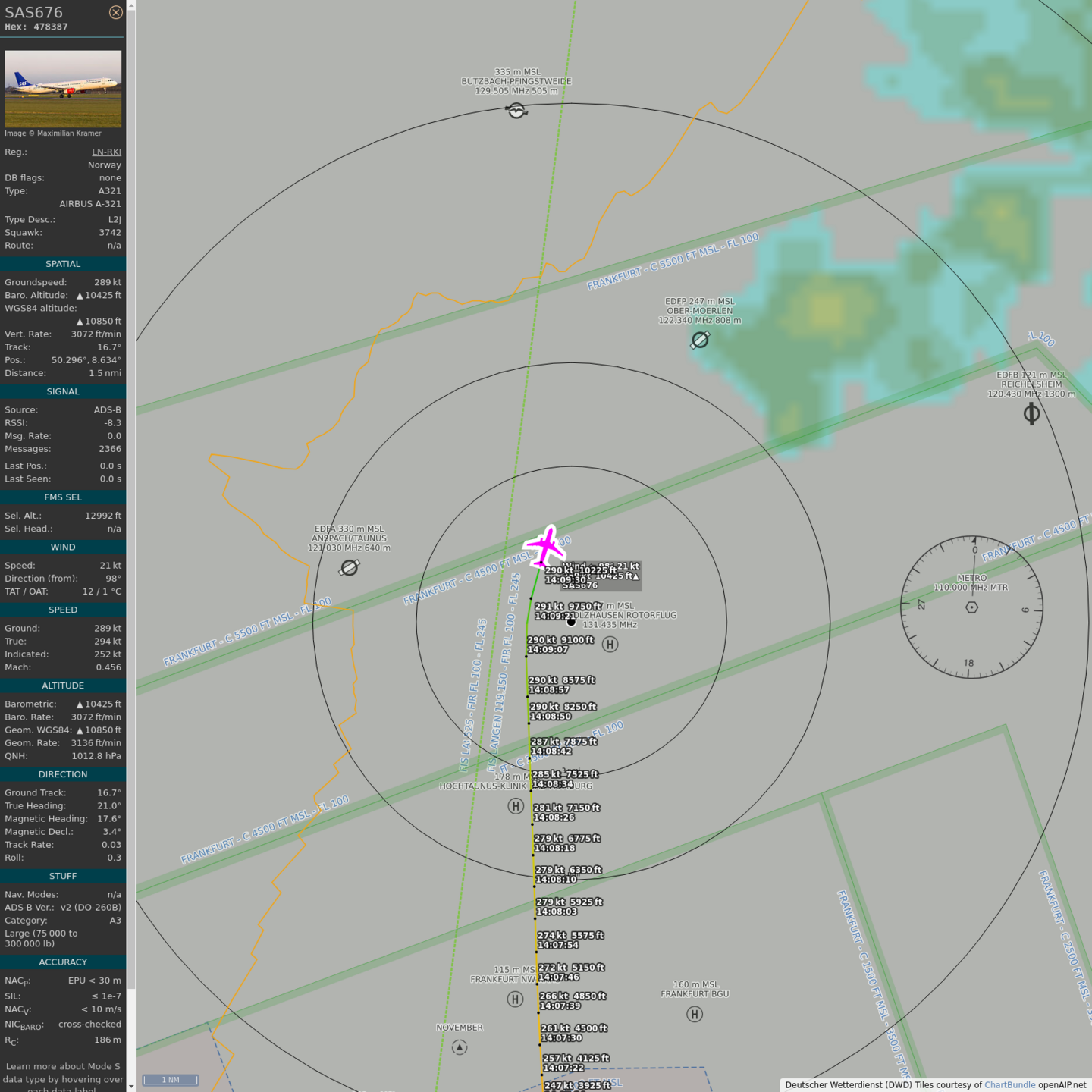Viewport: 1092px width, 1092px height.
Task: Click the Reichelsheim EDFB airport icon
Action: [x=1031, y=413]
